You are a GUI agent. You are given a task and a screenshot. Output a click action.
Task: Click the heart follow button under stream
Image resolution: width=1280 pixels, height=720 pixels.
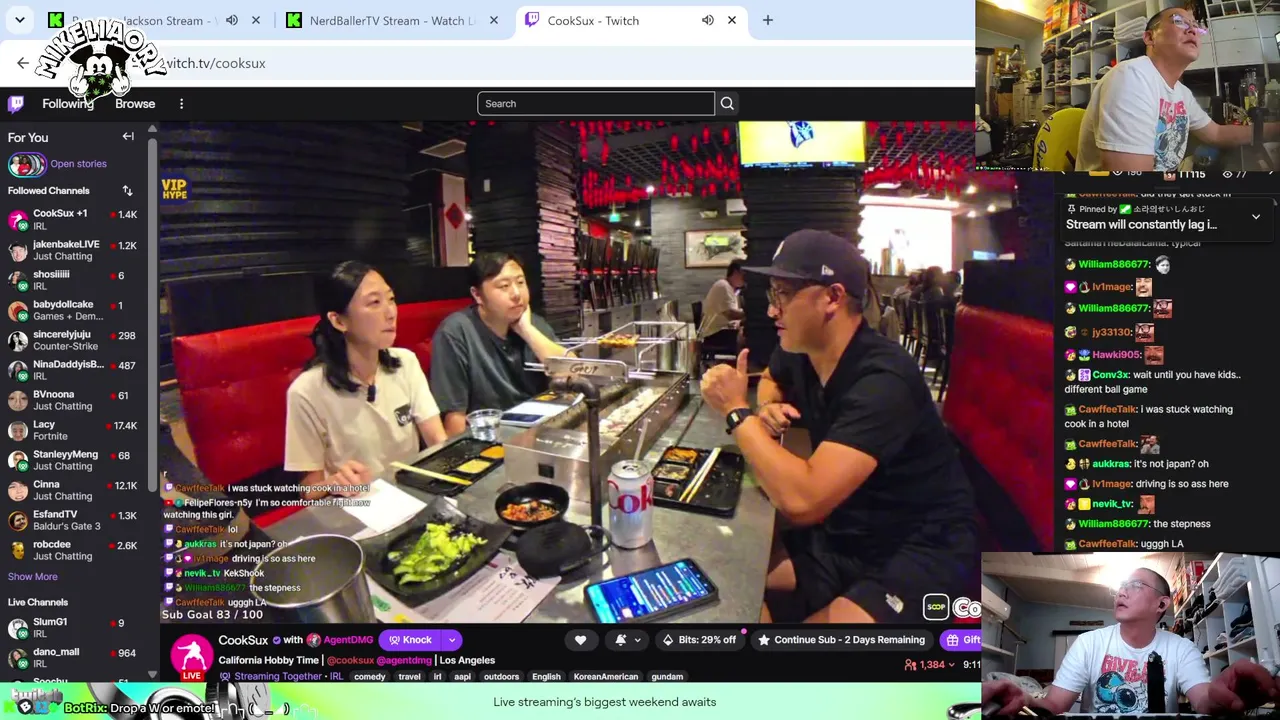point(580,640)
